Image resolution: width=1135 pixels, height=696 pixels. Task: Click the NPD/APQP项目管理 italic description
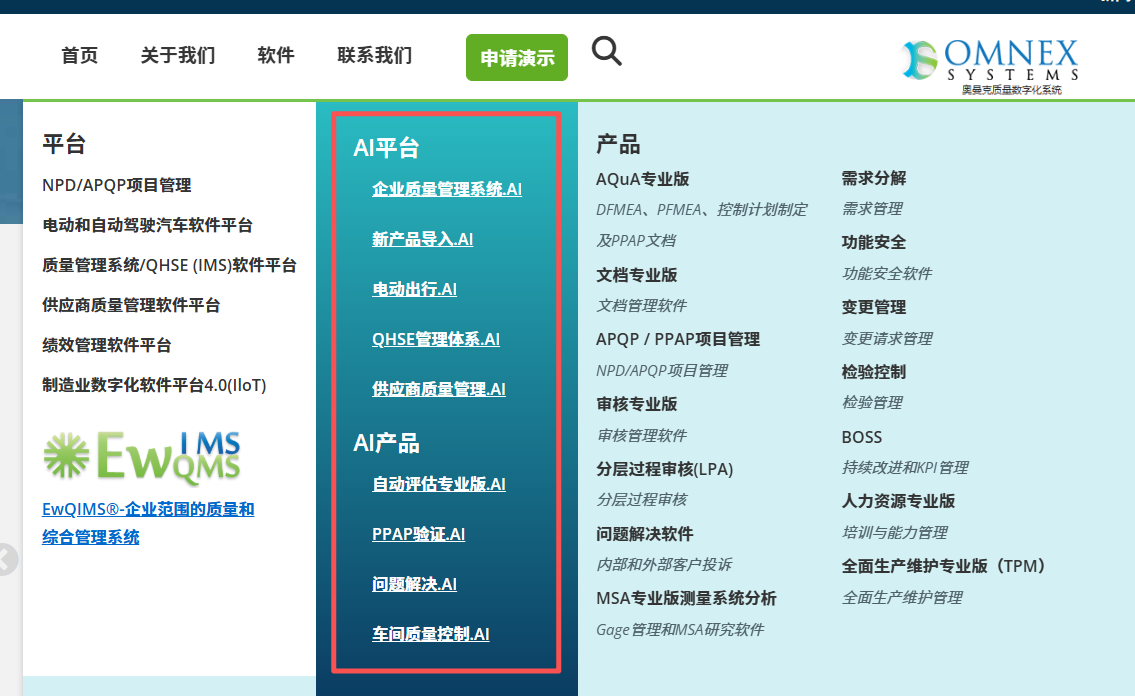click(662, 371)
